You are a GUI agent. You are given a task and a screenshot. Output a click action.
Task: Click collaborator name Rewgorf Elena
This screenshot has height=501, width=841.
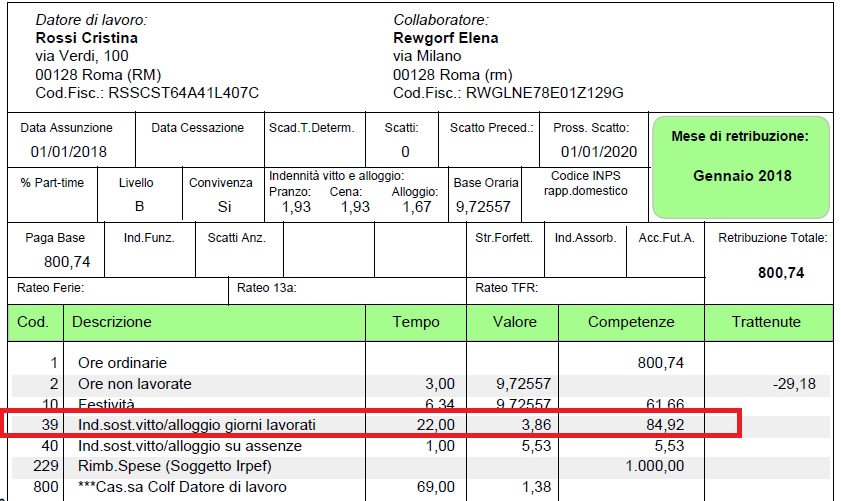(446, 38)
